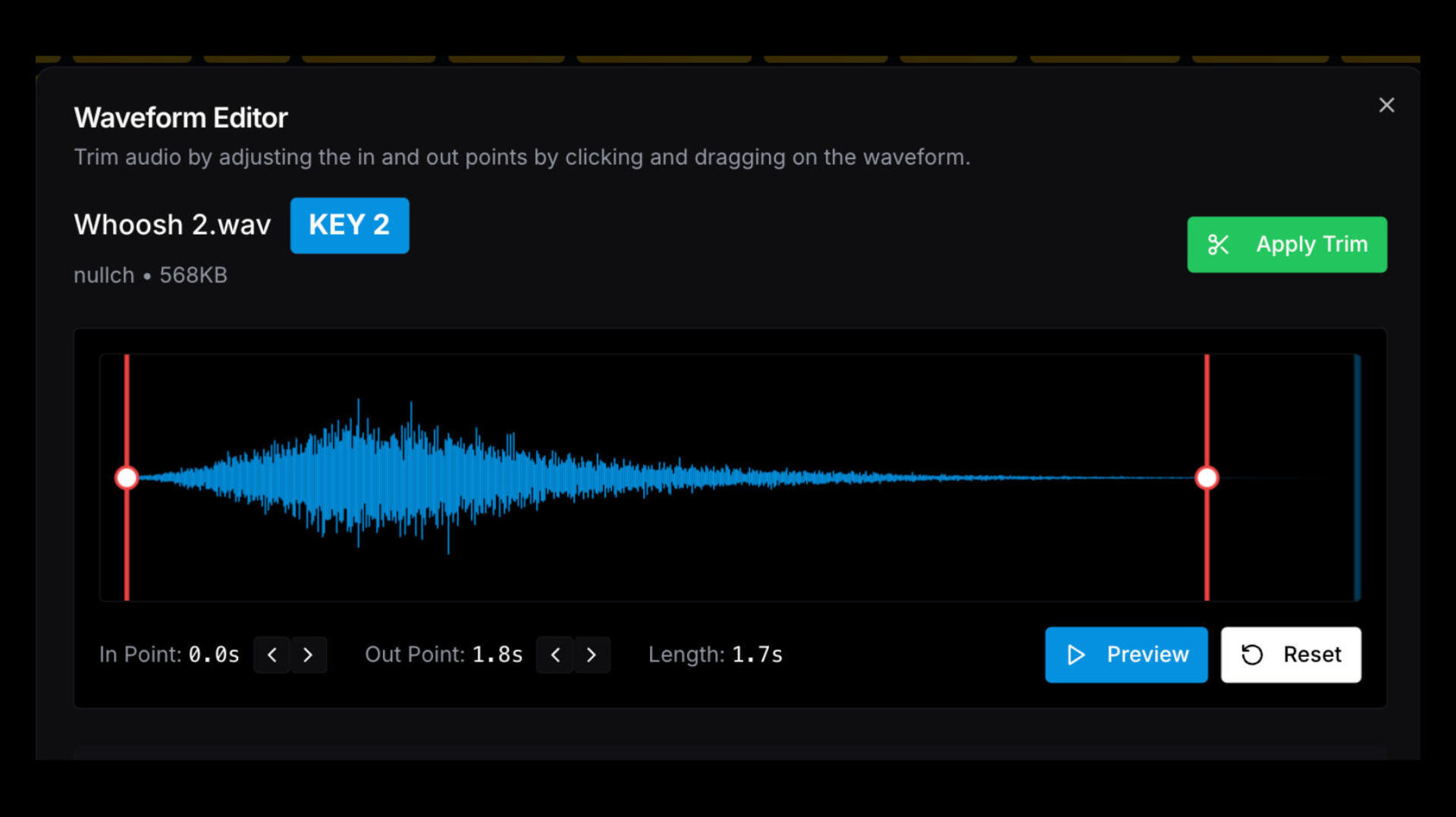Image resolution: width=1456 pixels, height=817 pixels.
Task: Grab the In Point circular handle on waveform
Action: 127,478
